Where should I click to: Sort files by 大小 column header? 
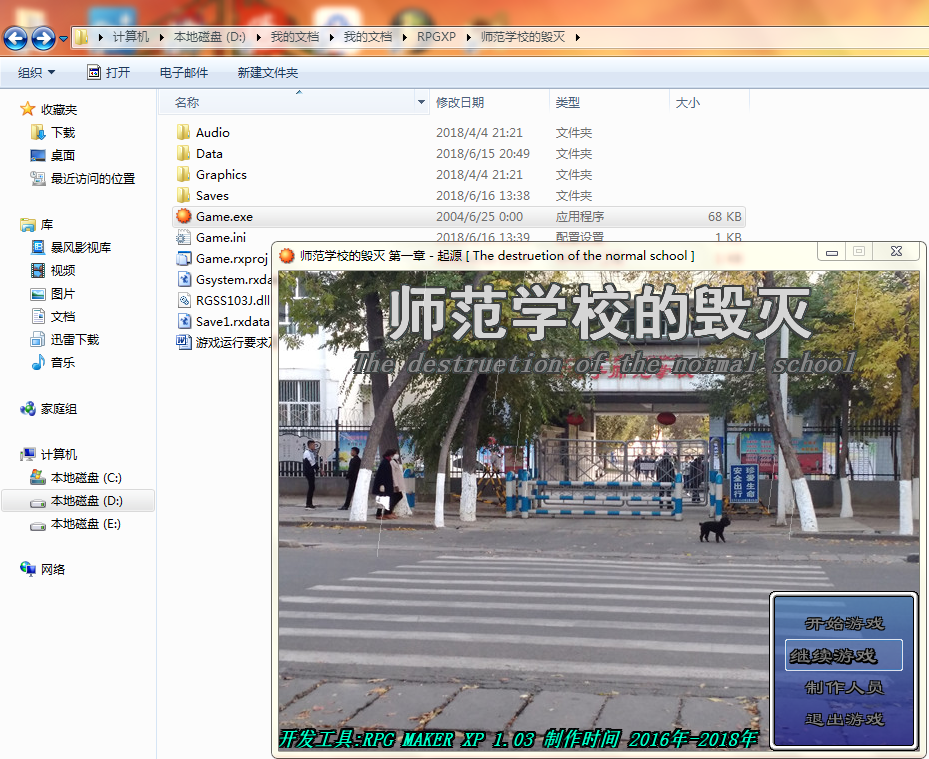point(709,103)
